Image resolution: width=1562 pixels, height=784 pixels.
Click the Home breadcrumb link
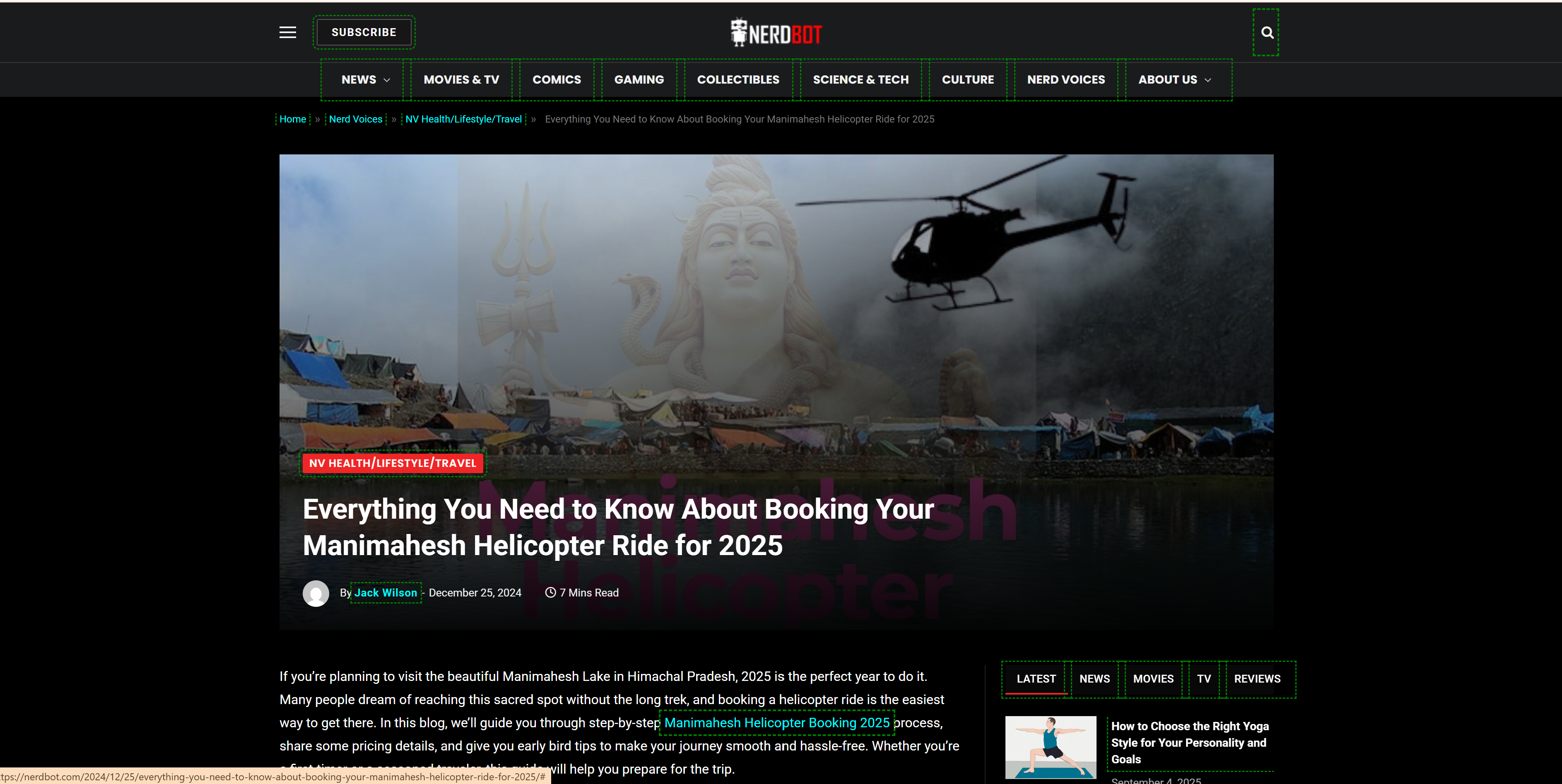click(292, 119)
